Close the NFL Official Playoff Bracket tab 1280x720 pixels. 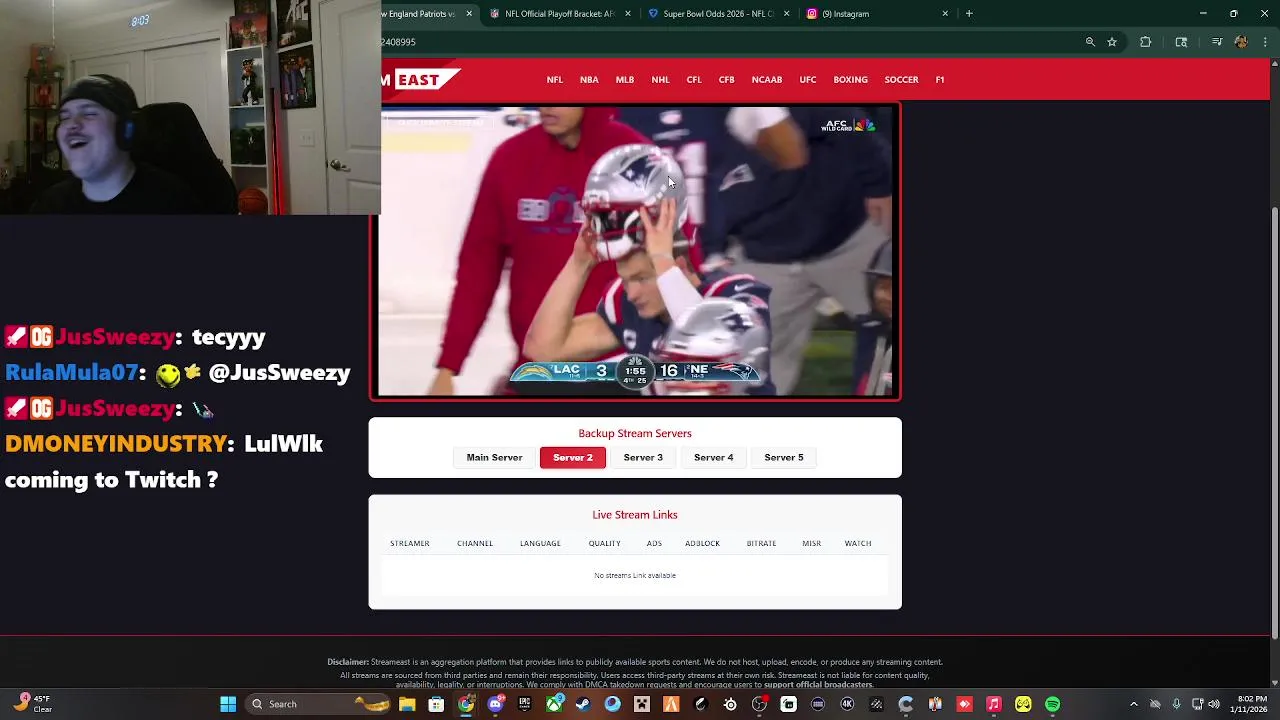628,14
